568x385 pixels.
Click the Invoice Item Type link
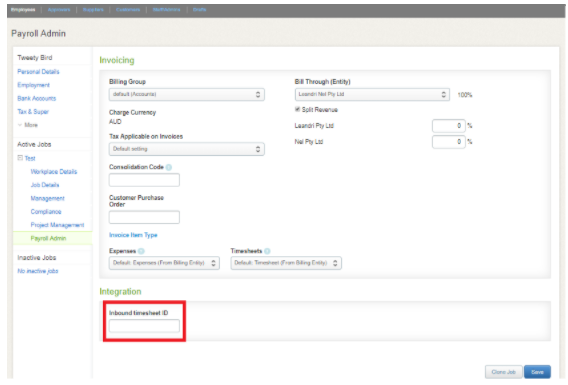click(133, 235)
